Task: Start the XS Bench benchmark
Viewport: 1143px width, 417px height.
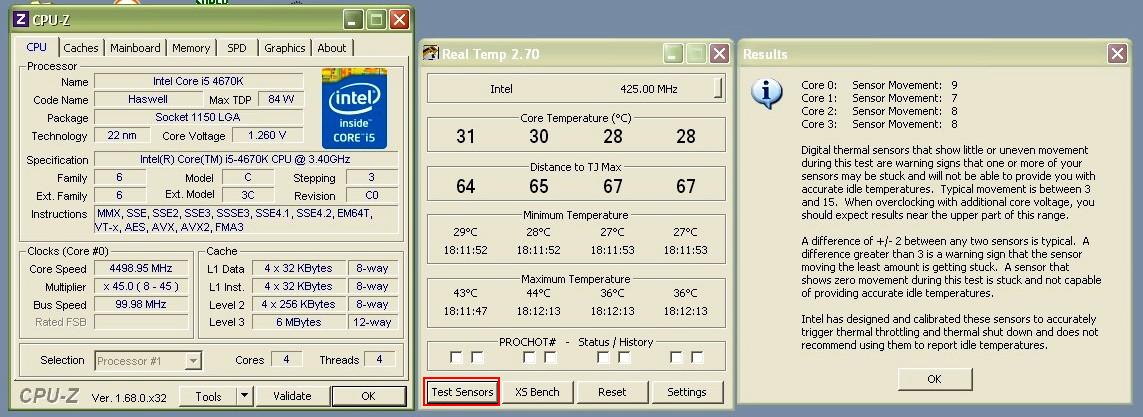Action: [537, 392]
